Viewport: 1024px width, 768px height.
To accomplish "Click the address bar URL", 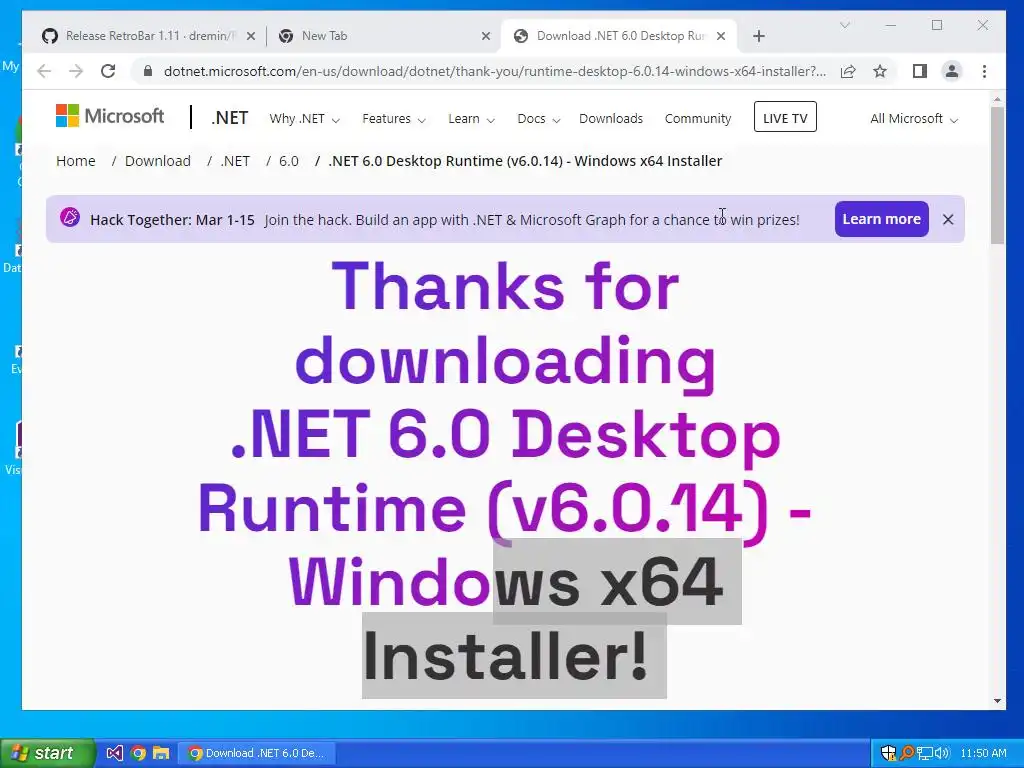I will click(x=494, y=71).
